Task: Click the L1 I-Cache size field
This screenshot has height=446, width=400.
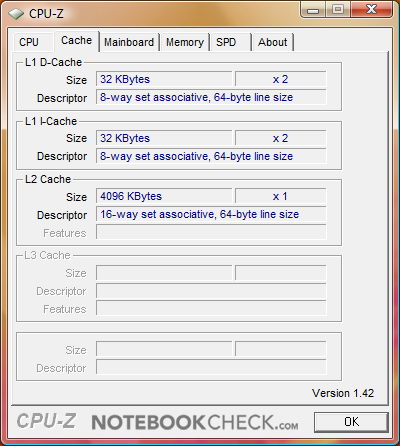Action: click(164, 138)
